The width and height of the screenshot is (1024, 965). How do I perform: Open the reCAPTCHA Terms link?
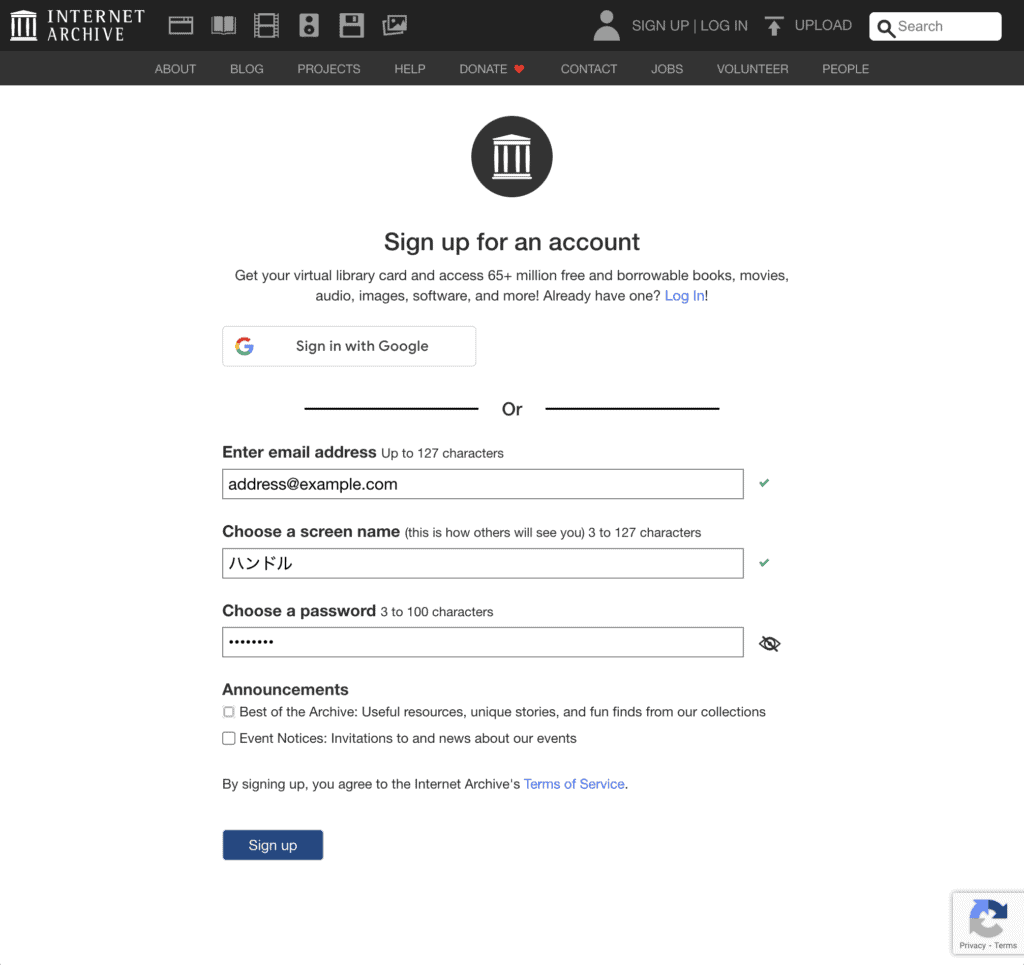pyautogui.click(x=1005, y=945)
